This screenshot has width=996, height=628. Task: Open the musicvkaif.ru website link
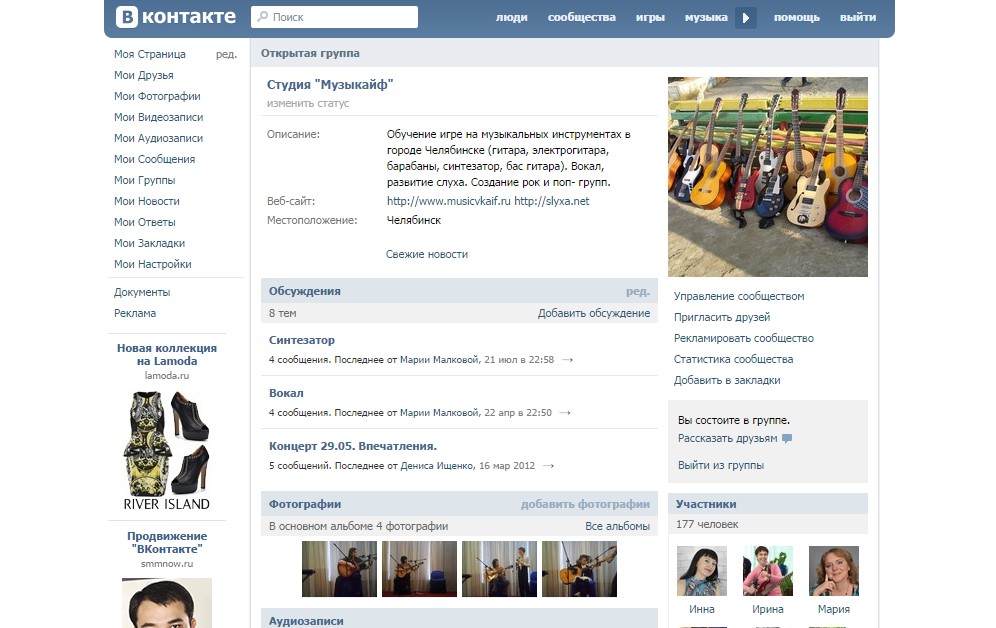tap(448, 201)
